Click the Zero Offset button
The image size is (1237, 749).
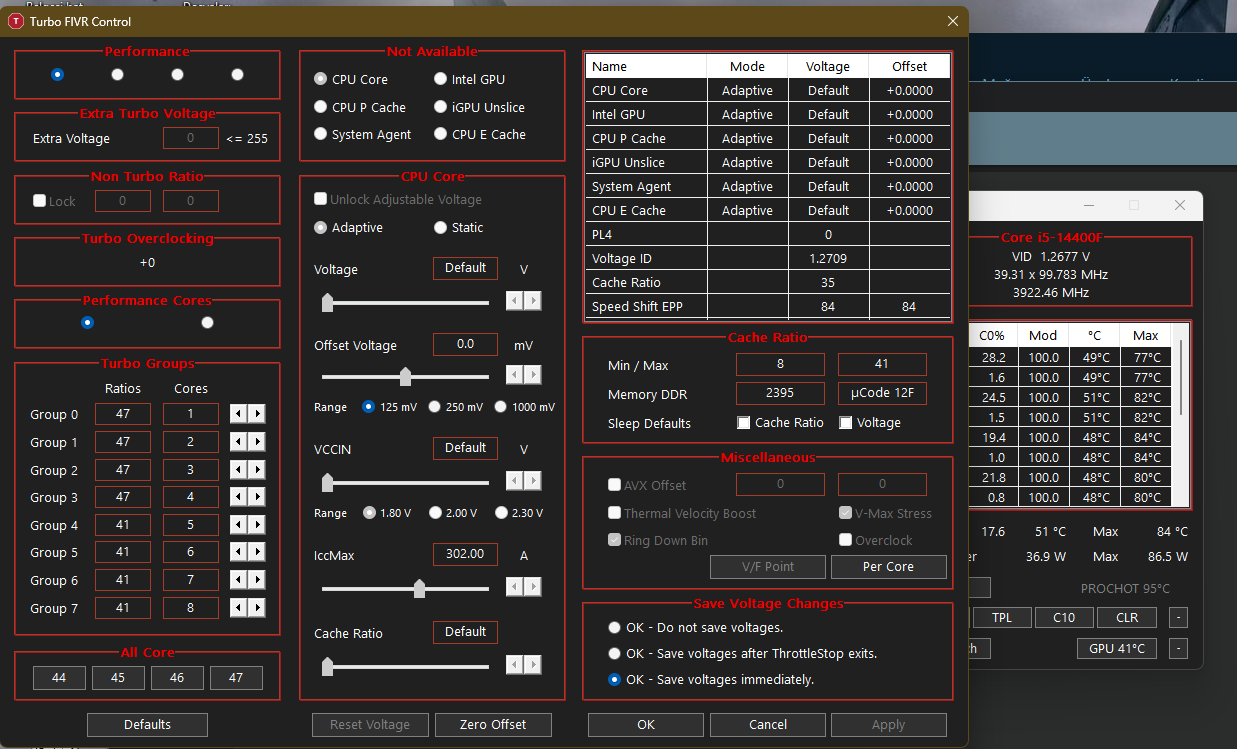[x=493, y=725]
